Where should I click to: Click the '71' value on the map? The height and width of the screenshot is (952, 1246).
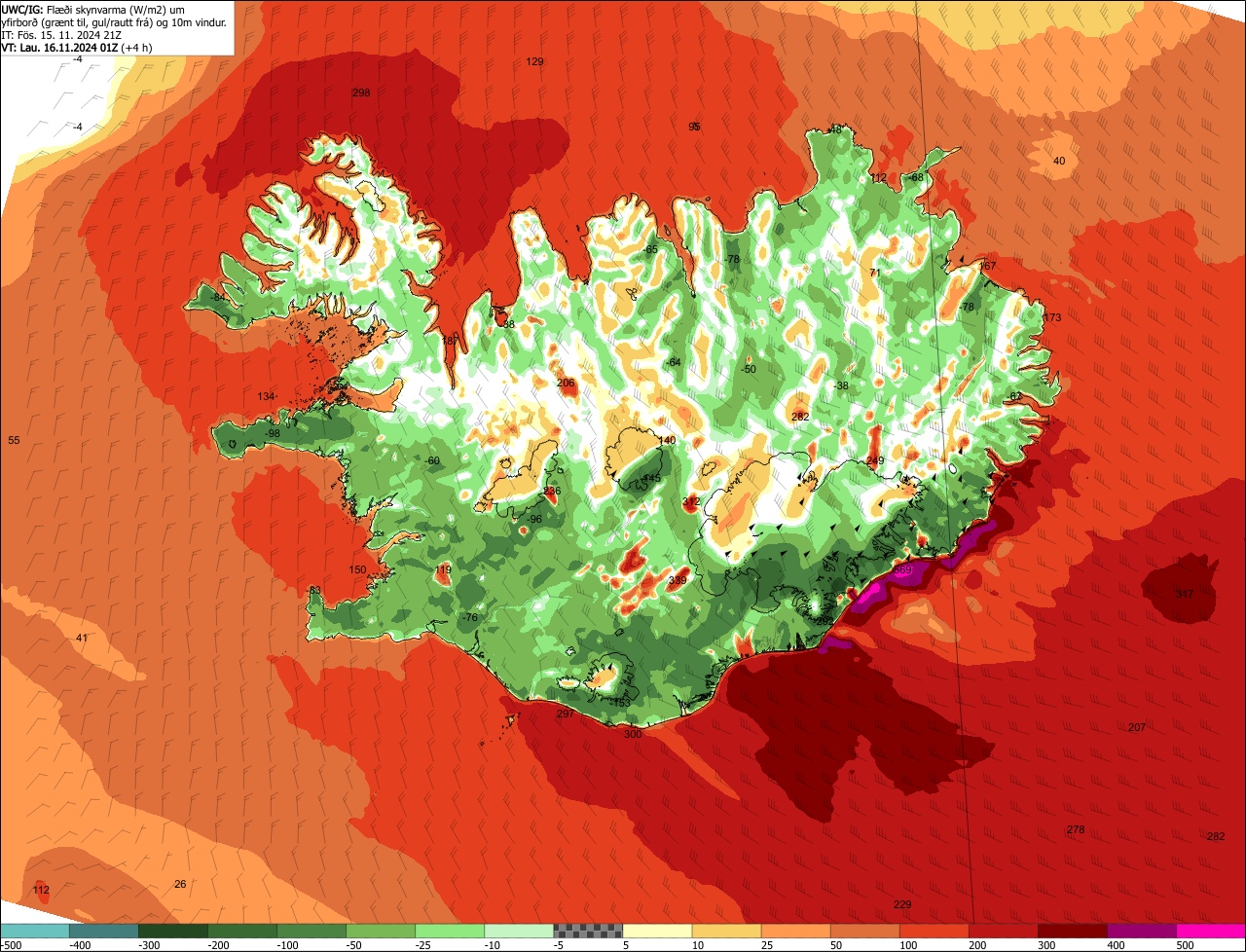[875, 273]
